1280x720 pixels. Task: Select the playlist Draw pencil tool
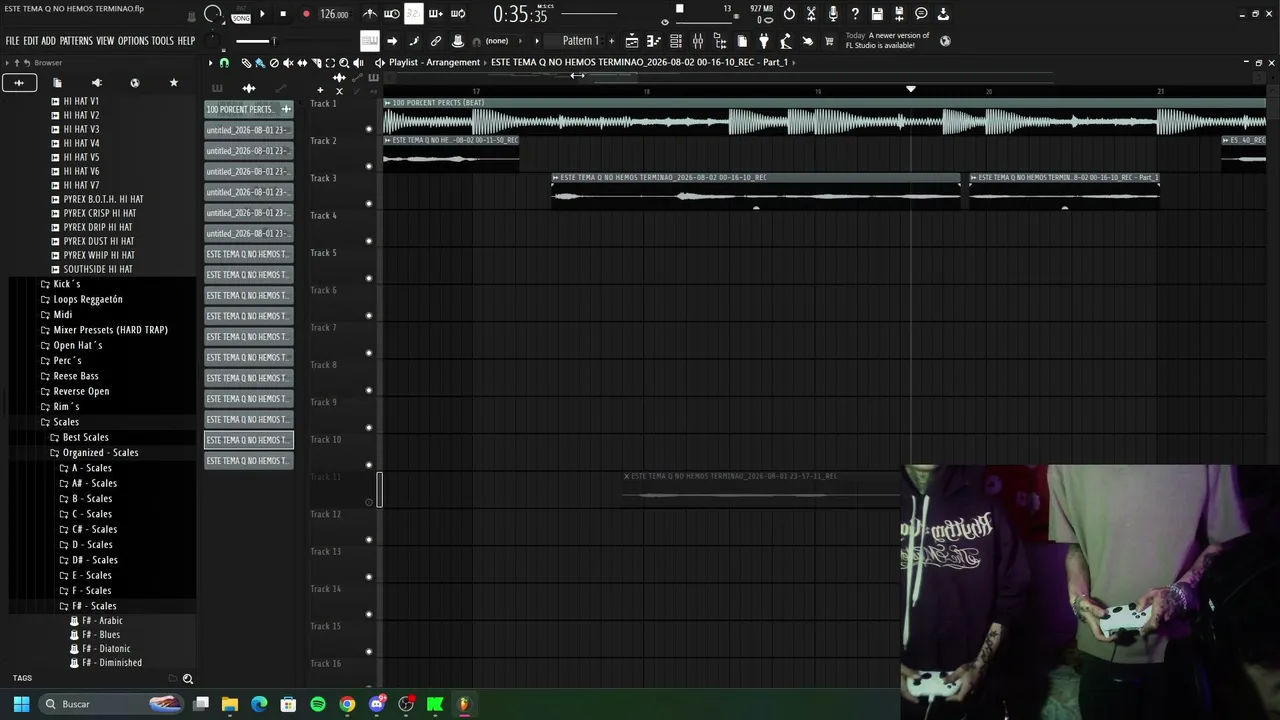coord(246,62)
